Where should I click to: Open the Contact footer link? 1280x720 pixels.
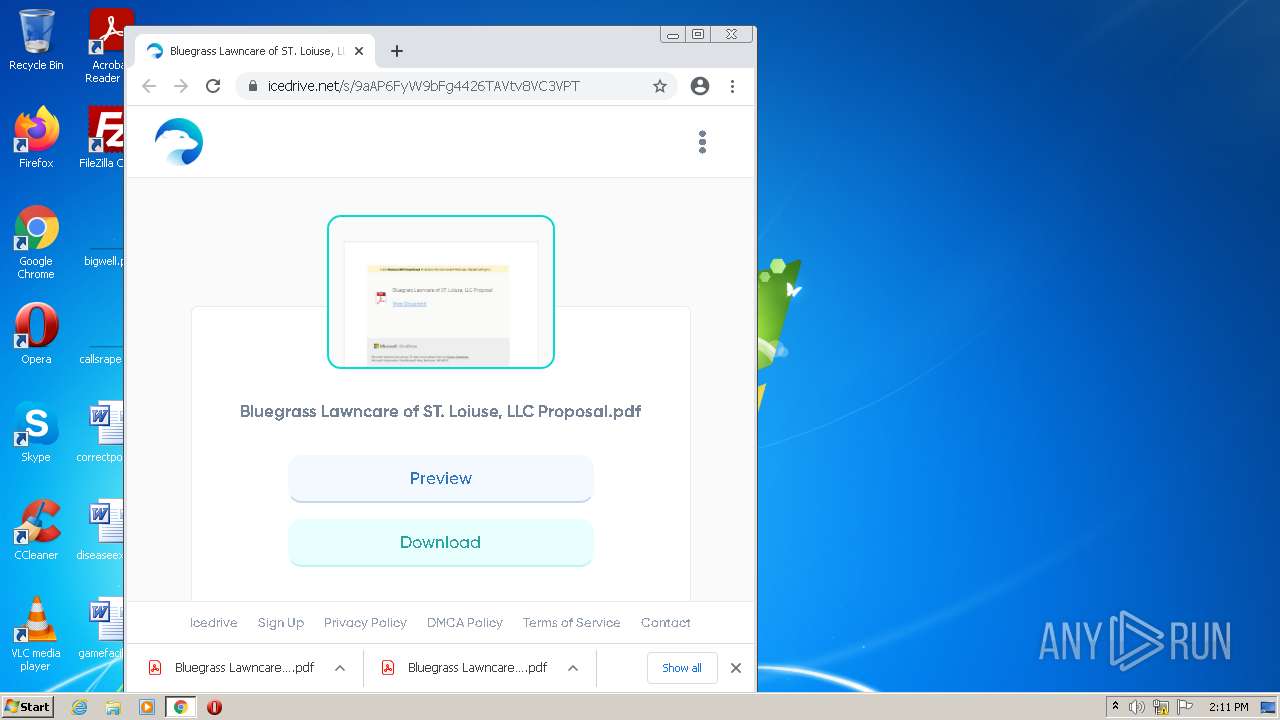click(666, 622)
